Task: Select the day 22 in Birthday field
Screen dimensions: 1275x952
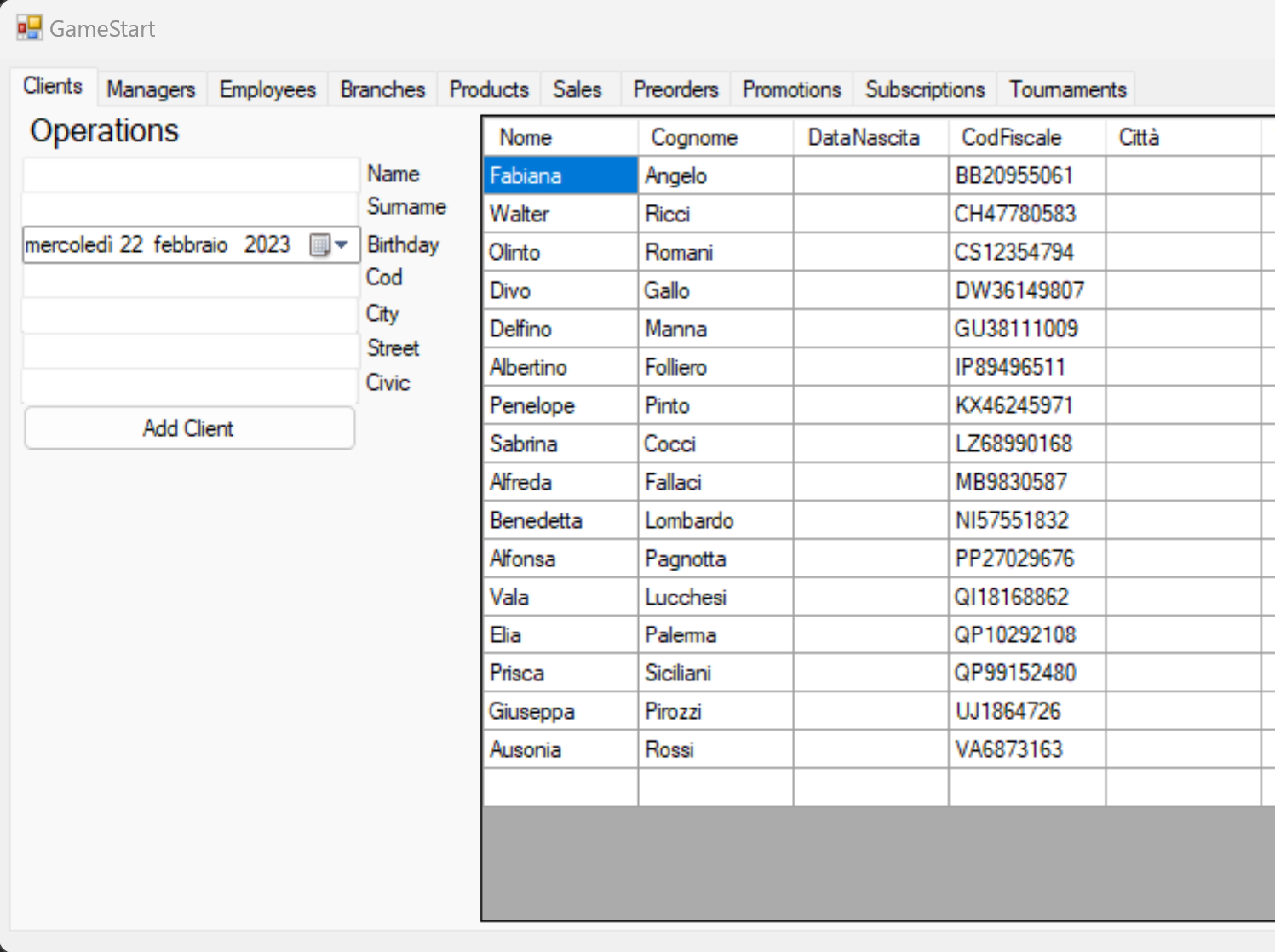Action: coord(131,245)
